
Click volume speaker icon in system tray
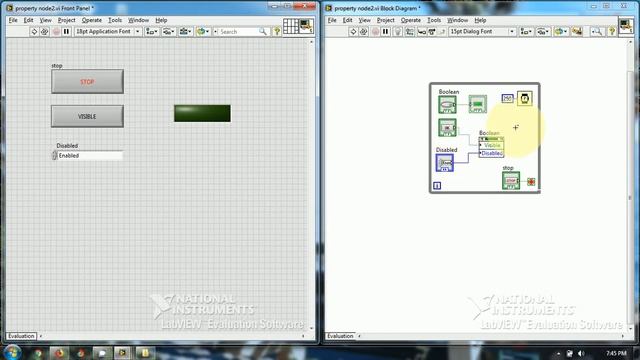click(x=581, y=353)
